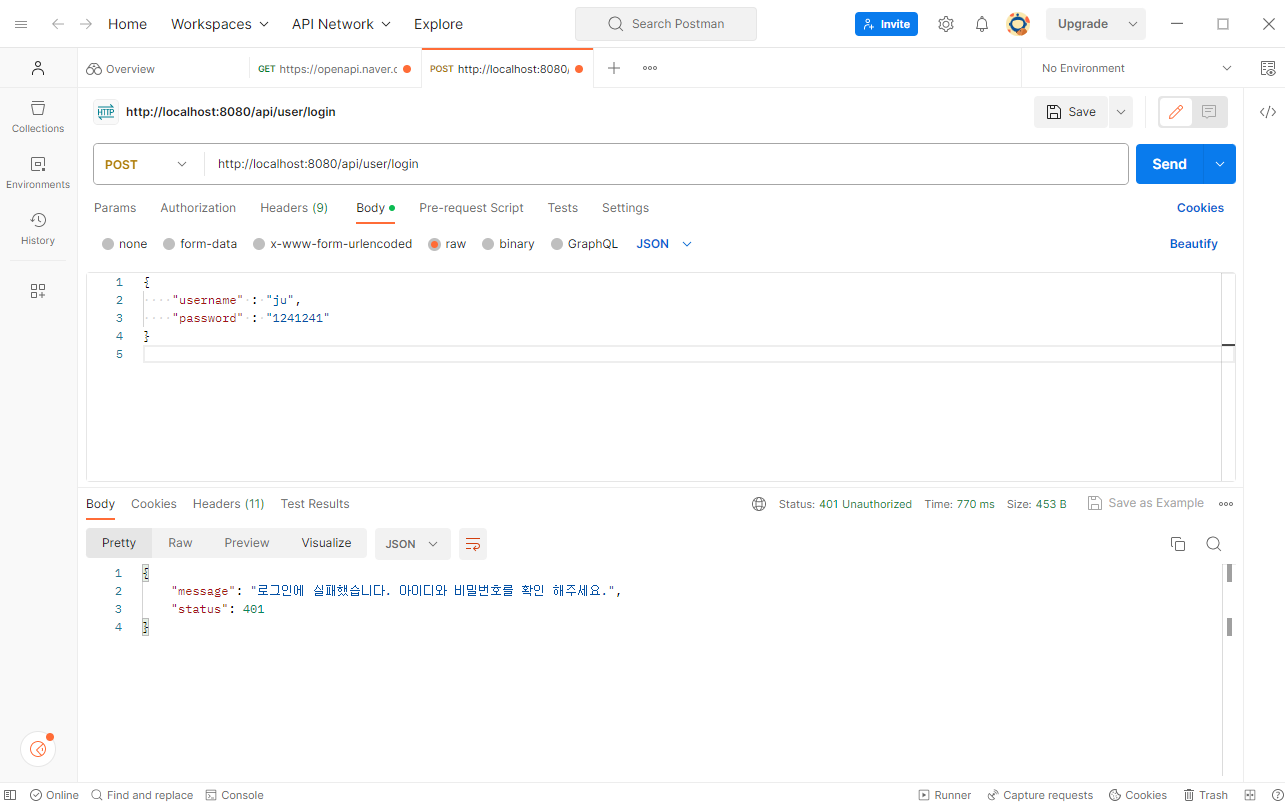This screenshot has height=806, width=1285.
Task: Toggle the sidebar layout icon in status bar
Action: pos(10,795)
